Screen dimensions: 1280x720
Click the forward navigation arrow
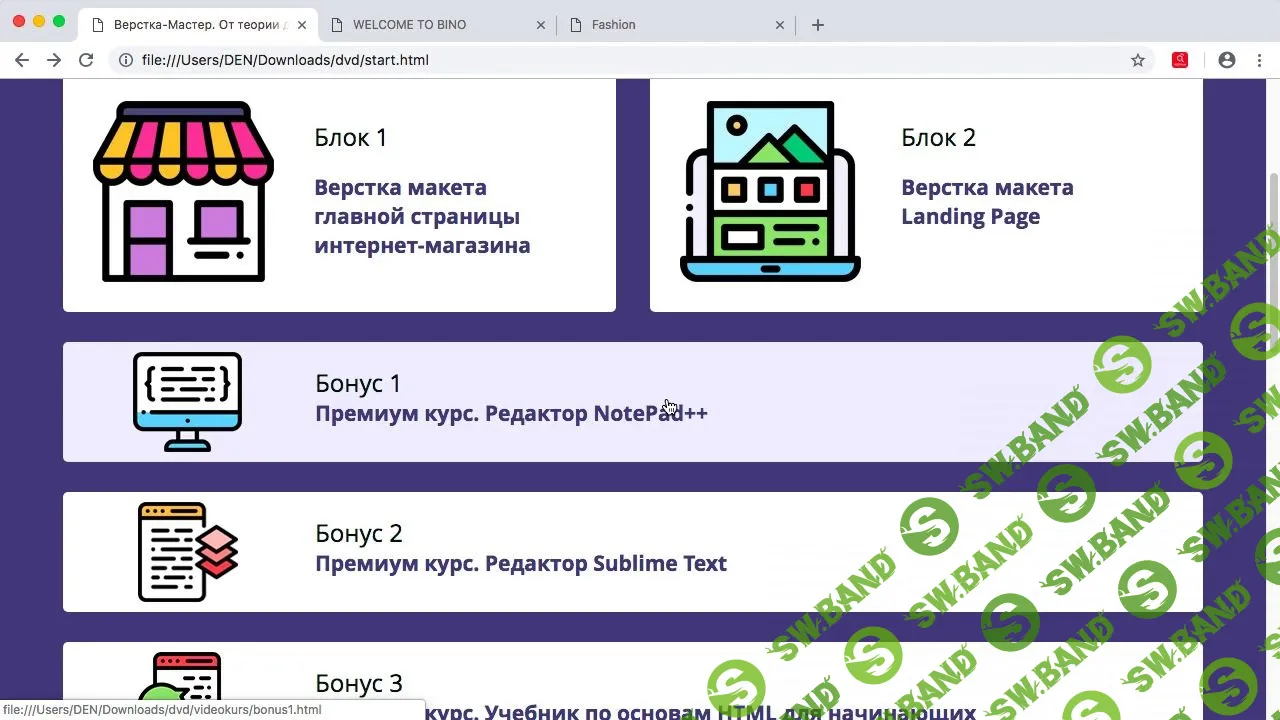[x=54, y=60]
